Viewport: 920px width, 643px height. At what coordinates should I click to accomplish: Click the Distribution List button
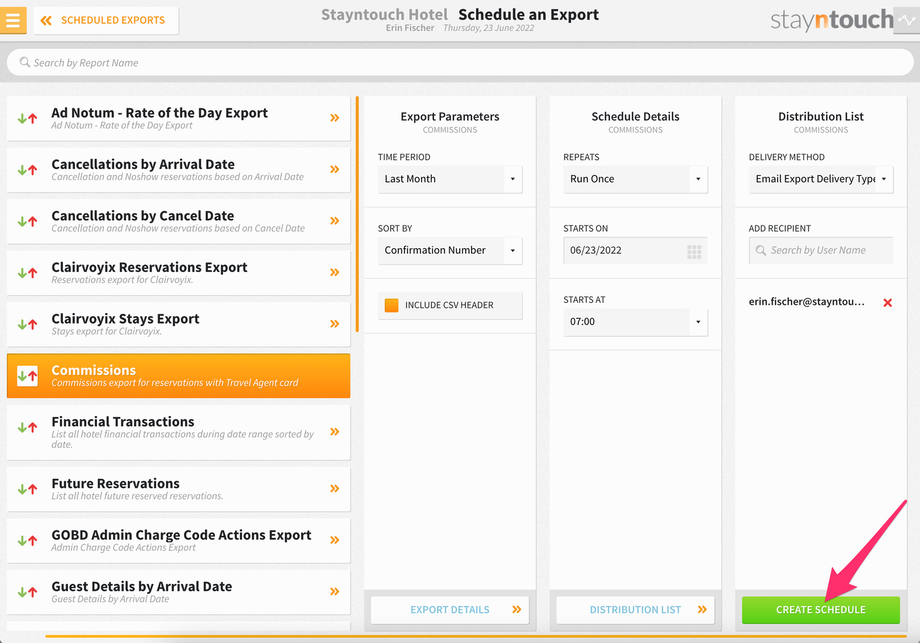(x=635, y=610)
